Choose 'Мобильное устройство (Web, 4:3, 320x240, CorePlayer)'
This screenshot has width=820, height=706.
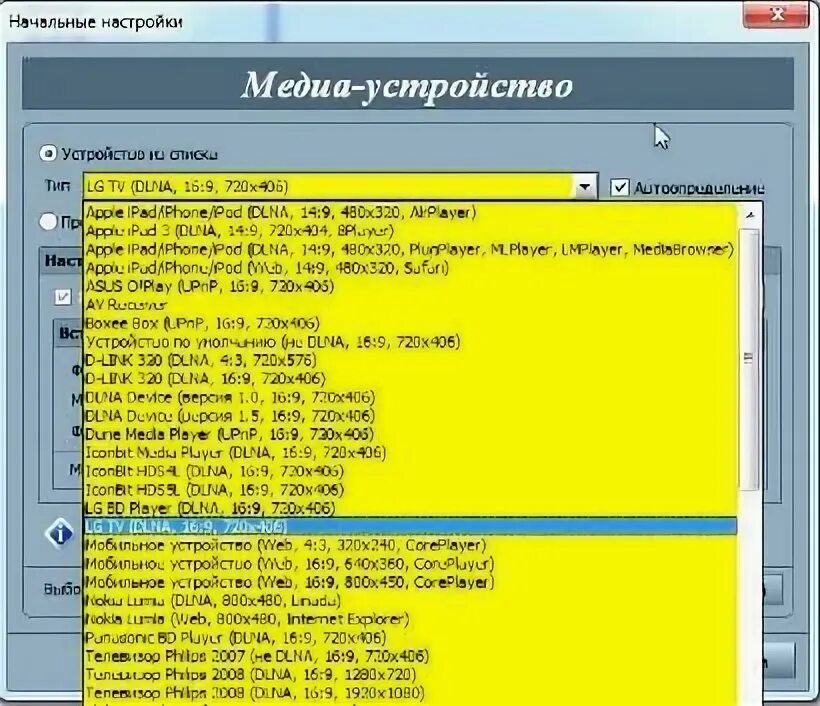coord(410,545)
